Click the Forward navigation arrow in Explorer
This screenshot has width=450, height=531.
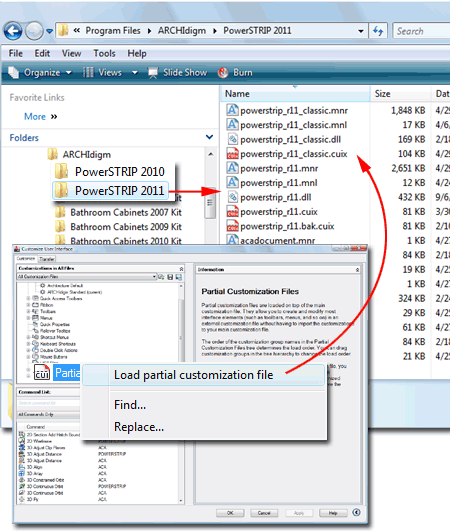[x=34, y=31]
